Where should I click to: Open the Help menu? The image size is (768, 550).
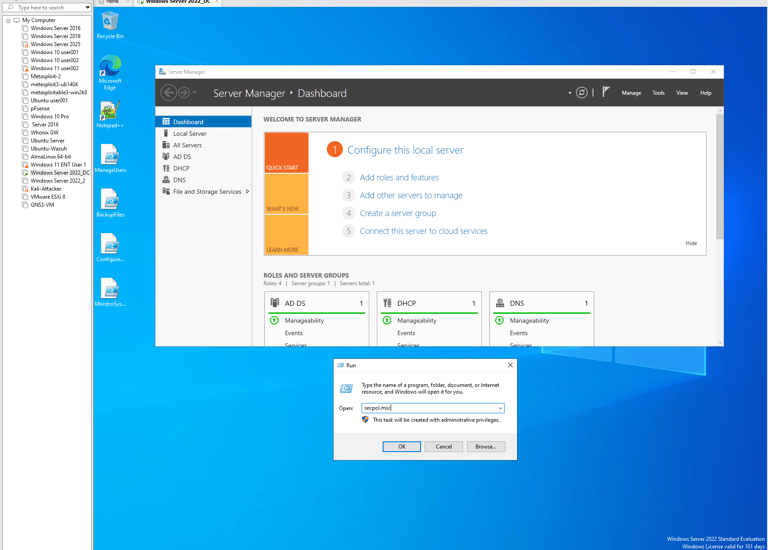pos(705,93)
